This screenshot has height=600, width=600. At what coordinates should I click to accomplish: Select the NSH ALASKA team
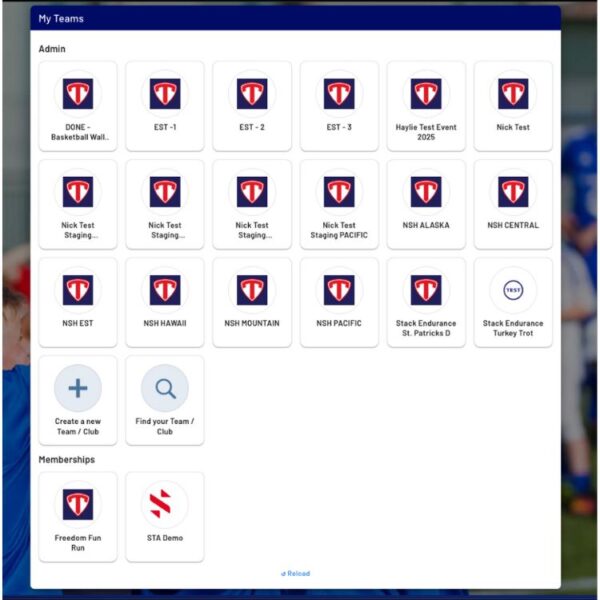pos(426,203)
